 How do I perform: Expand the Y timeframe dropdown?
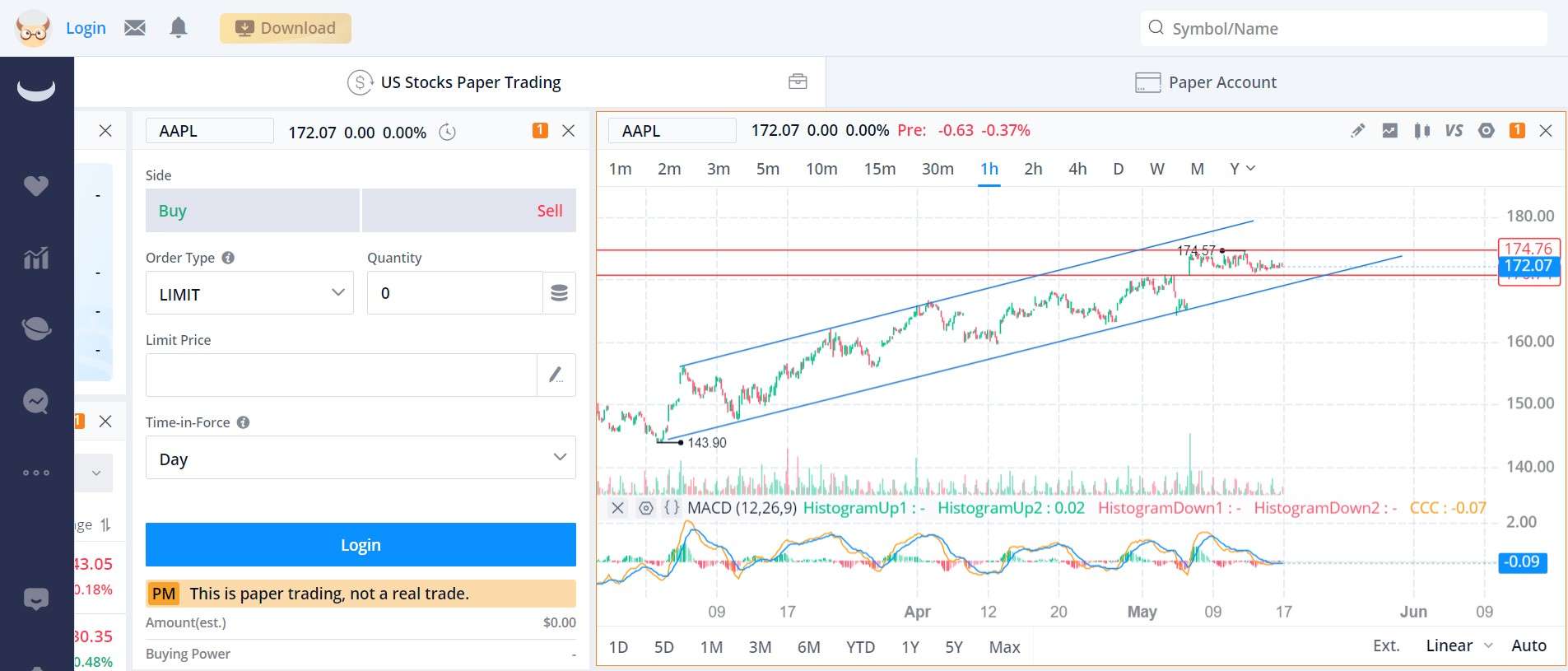tap(1242, 169)
